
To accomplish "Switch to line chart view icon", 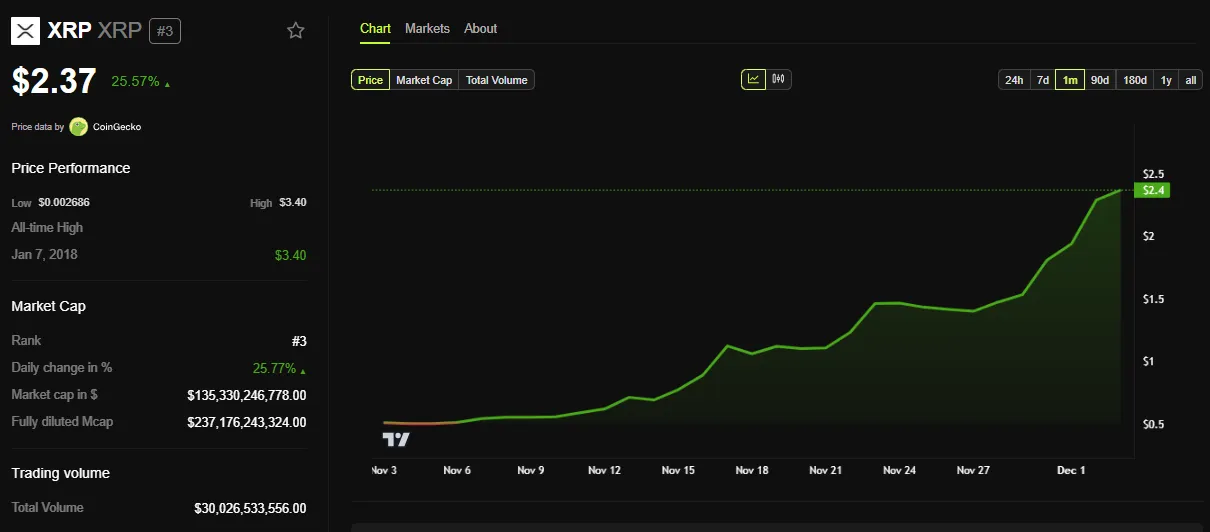I will pyautogui.click(x=753, y=79).
